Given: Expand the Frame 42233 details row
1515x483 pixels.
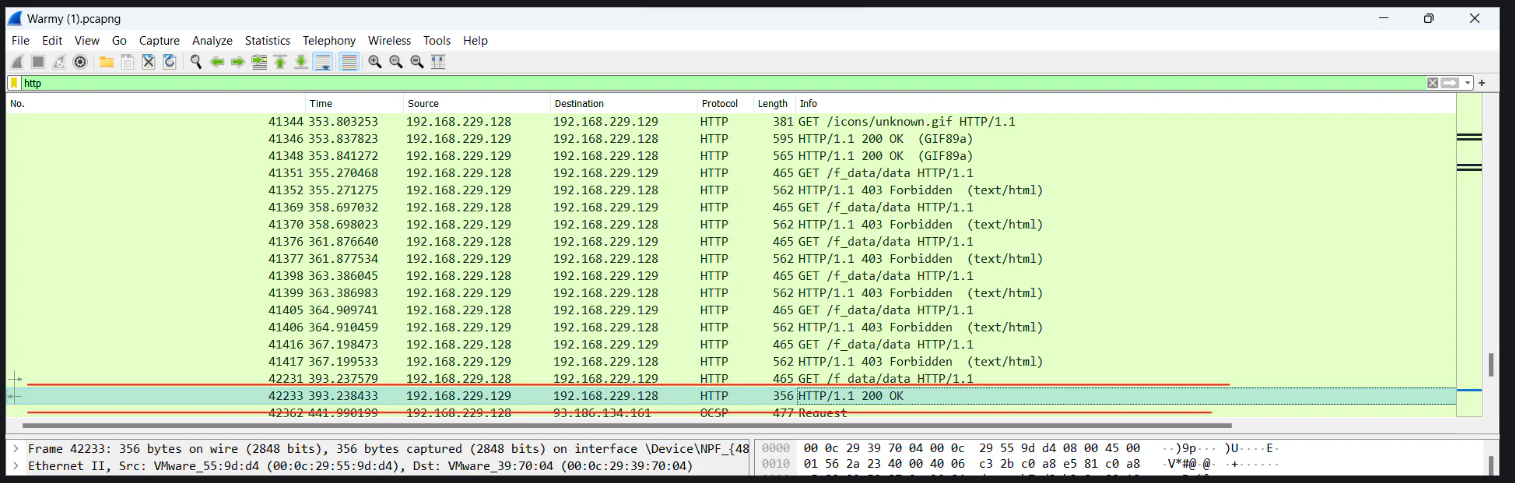Looking at the screenshot, I should 13,449.
